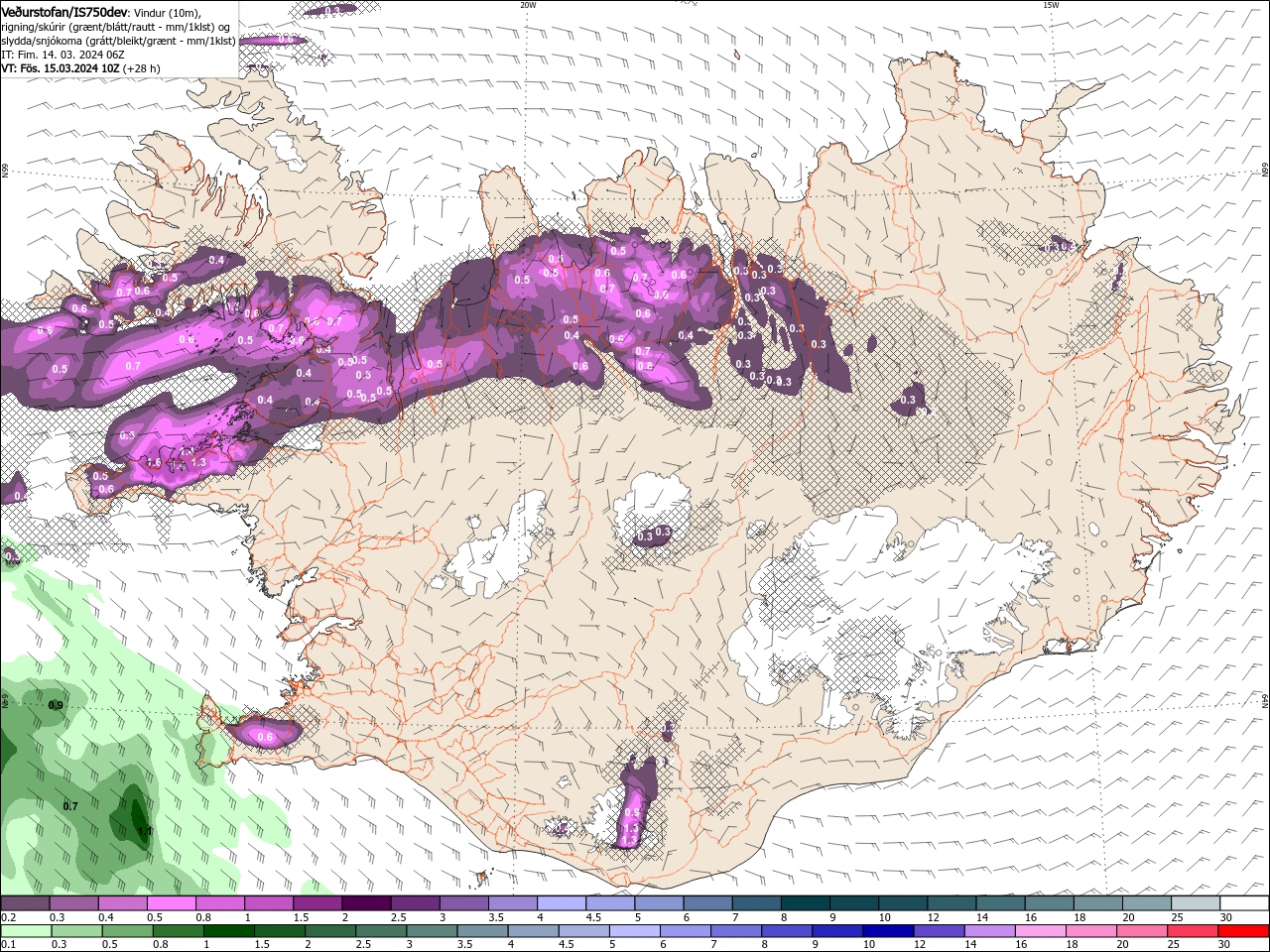Pick the bright red lower swatch starting at 30
This screenshot has height=952, width=1270.
[1244, 931]
